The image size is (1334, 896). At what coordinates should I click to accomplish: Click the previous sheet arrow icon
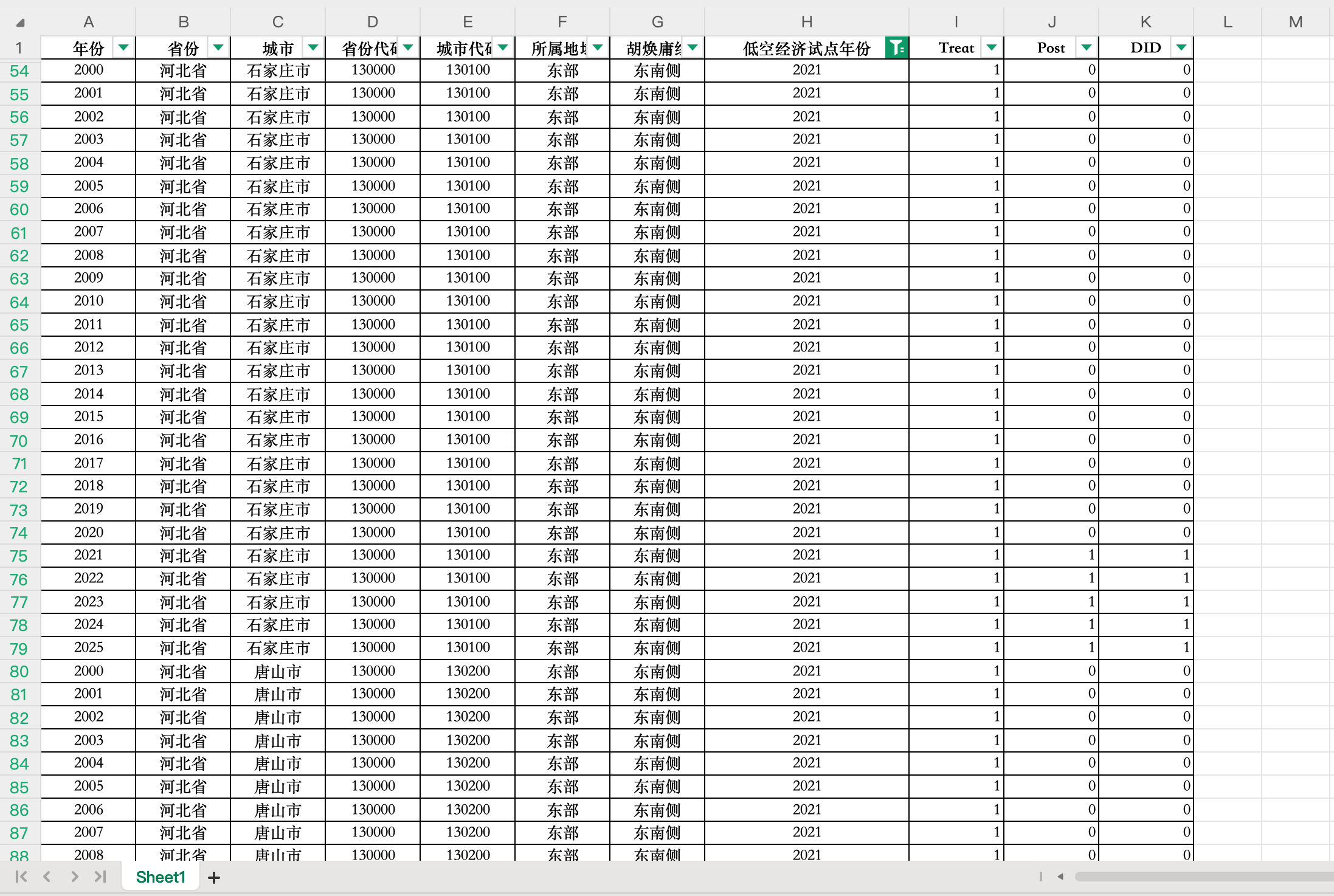tap(47, 877)
